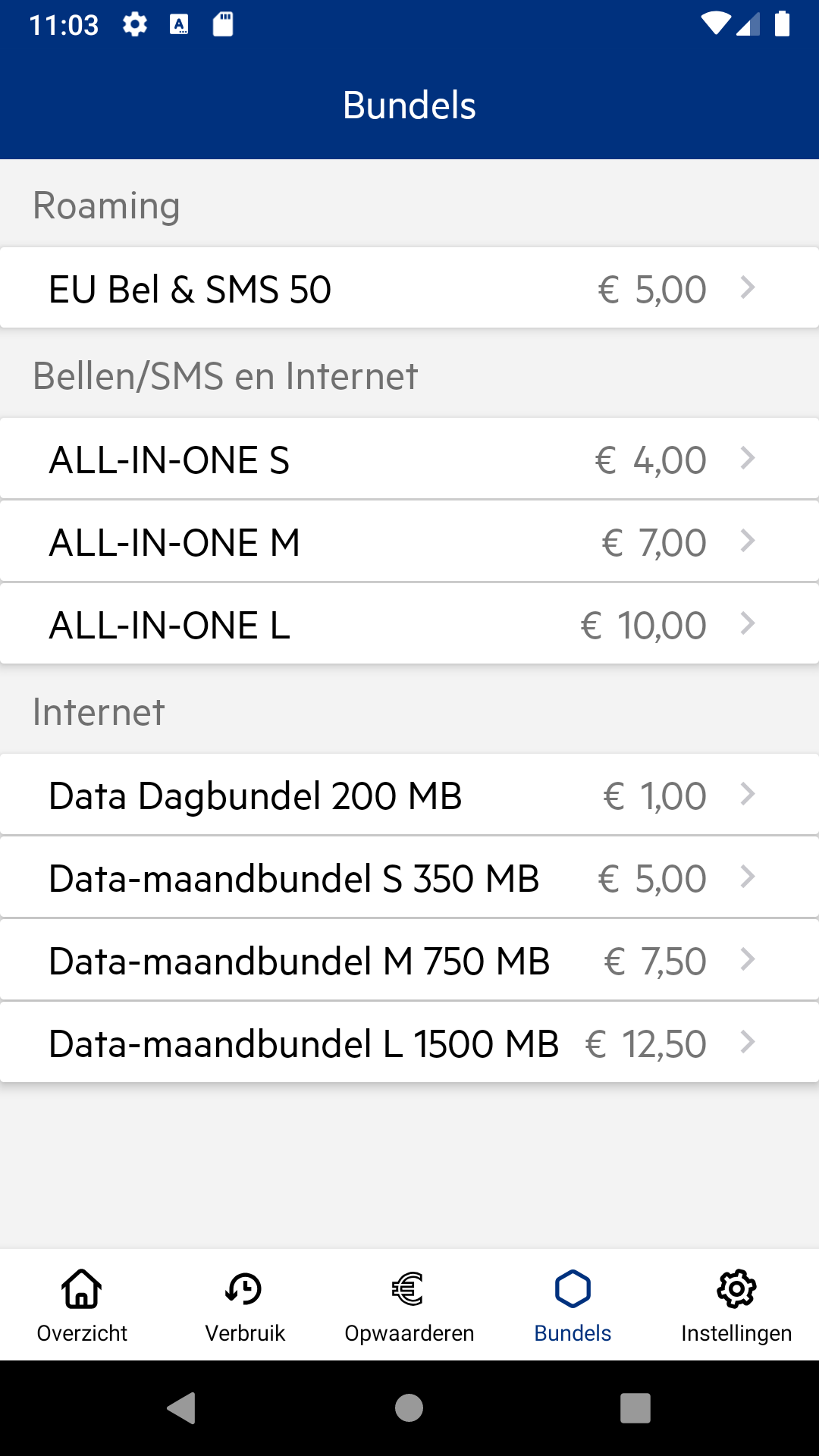
Task: Select the ALL-IN-ONE L bundle
Action: tap(409, 624)
